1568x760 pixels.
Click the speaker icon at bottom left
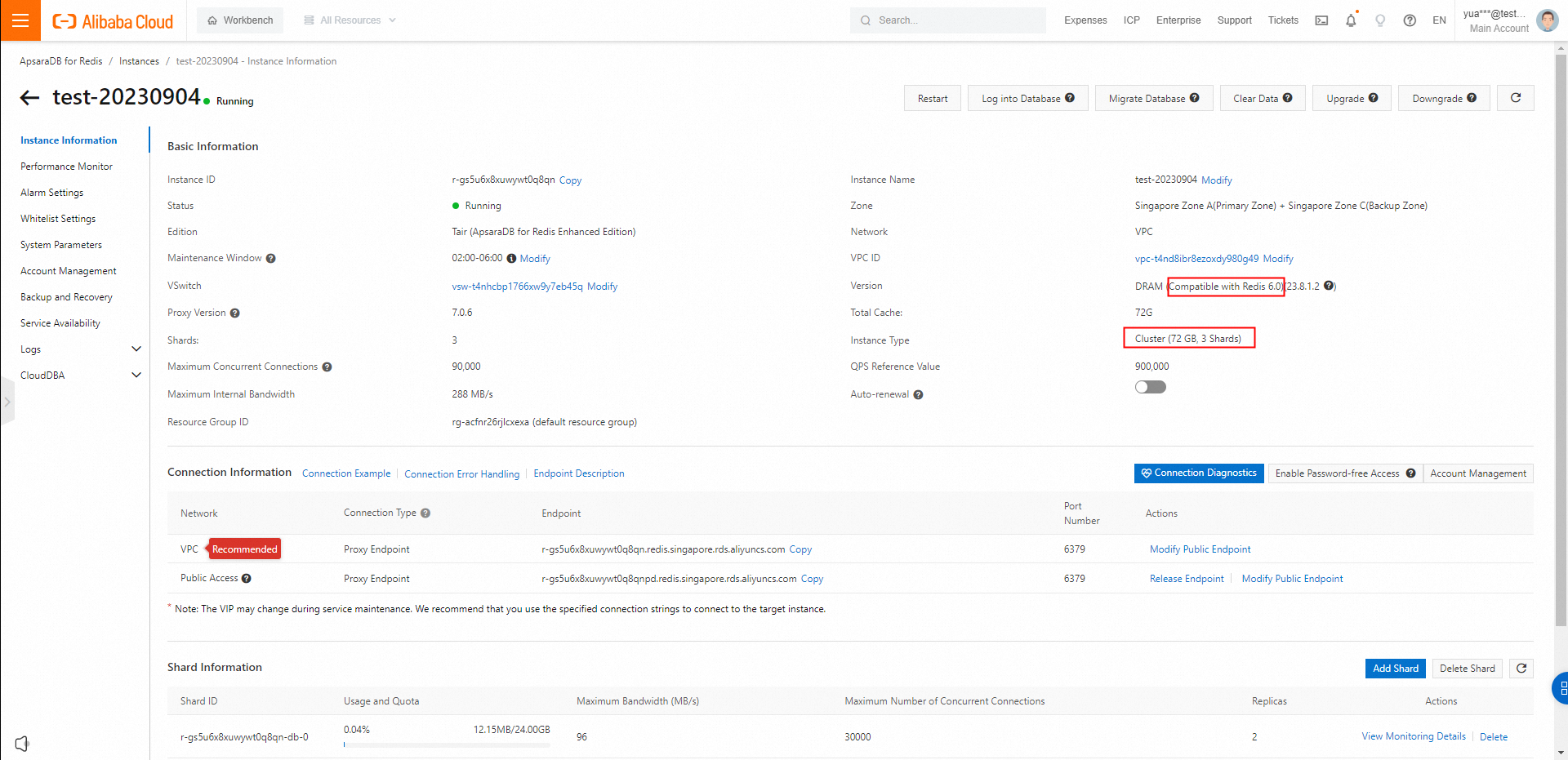(x=22, y=744)
